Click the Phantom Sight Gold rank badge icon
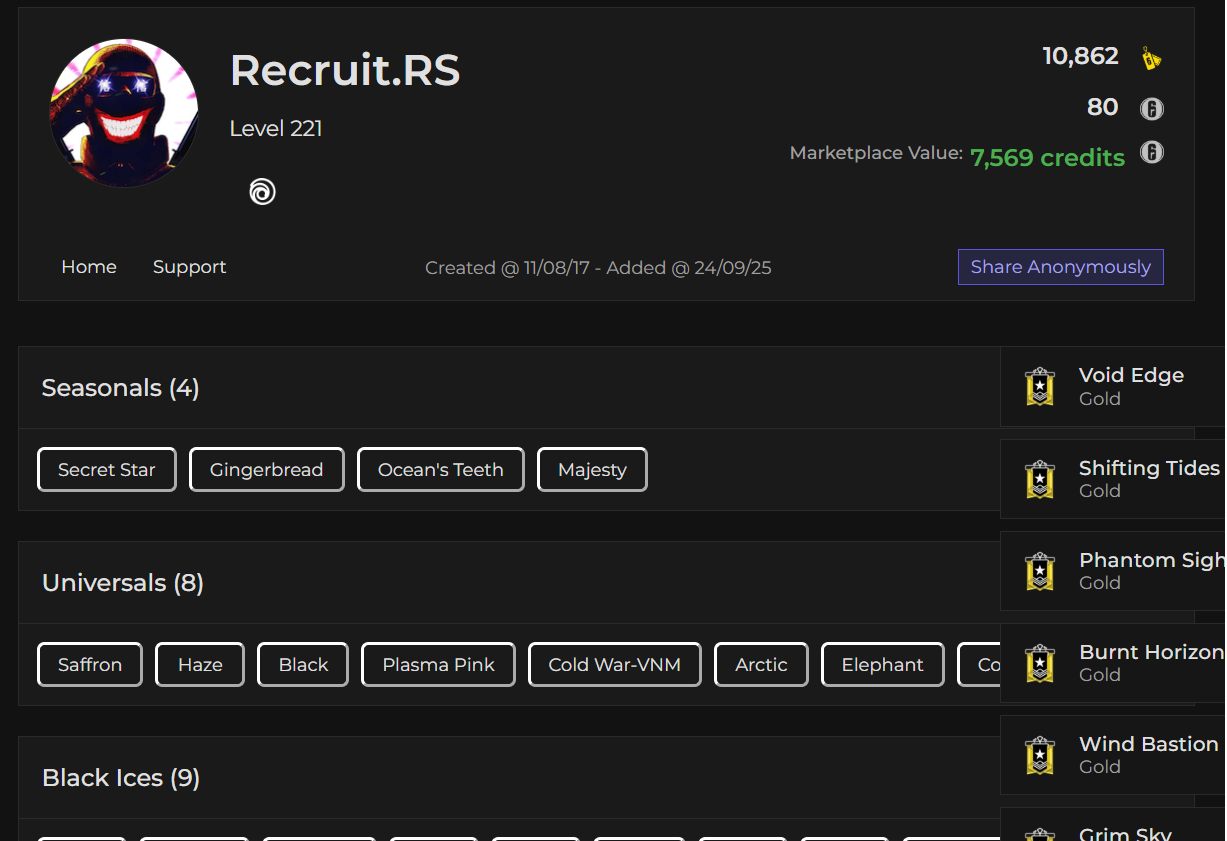This screenshot has width=1227, height=841. pos(1040,571)
